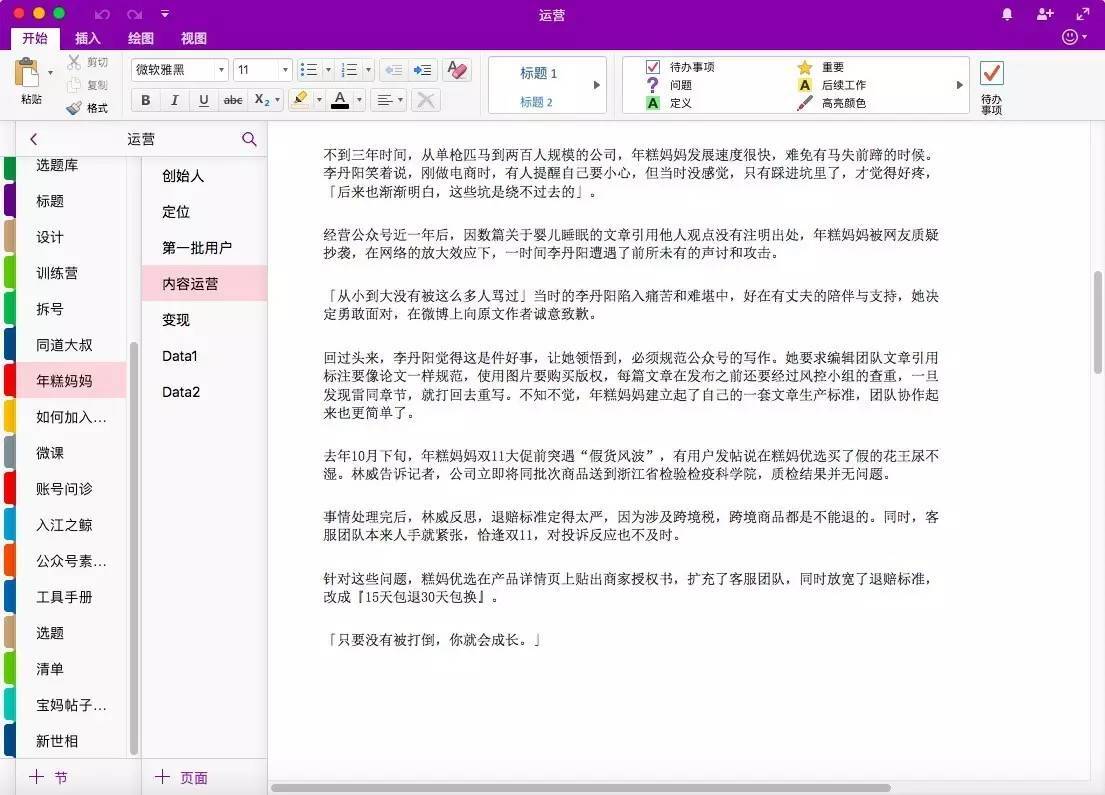
Task: Add a new page with 页面 button
Action: pos(180,777)
